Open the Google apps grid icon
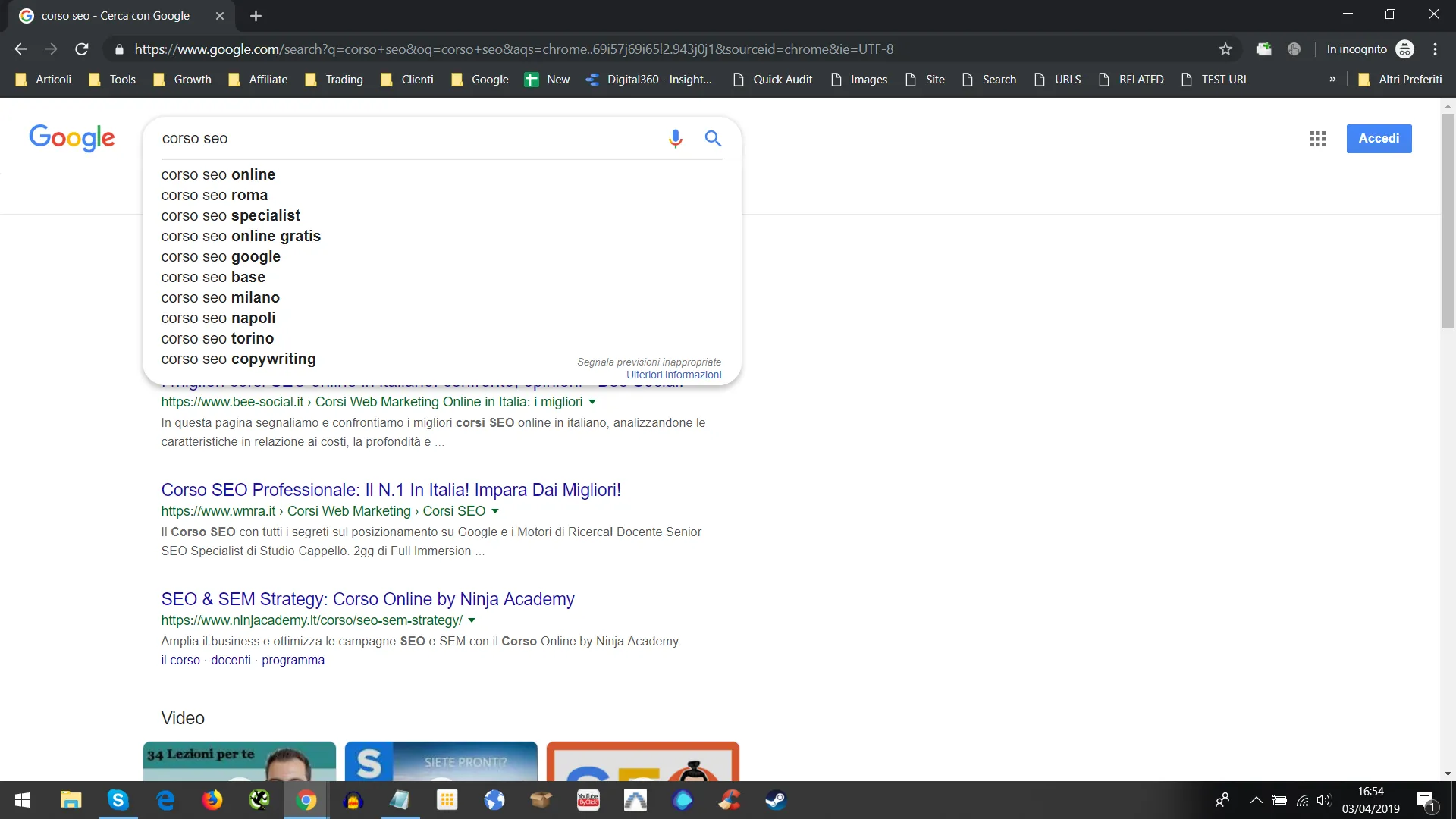Viewport: 1456px width, 819px height. coord(1318,139)
